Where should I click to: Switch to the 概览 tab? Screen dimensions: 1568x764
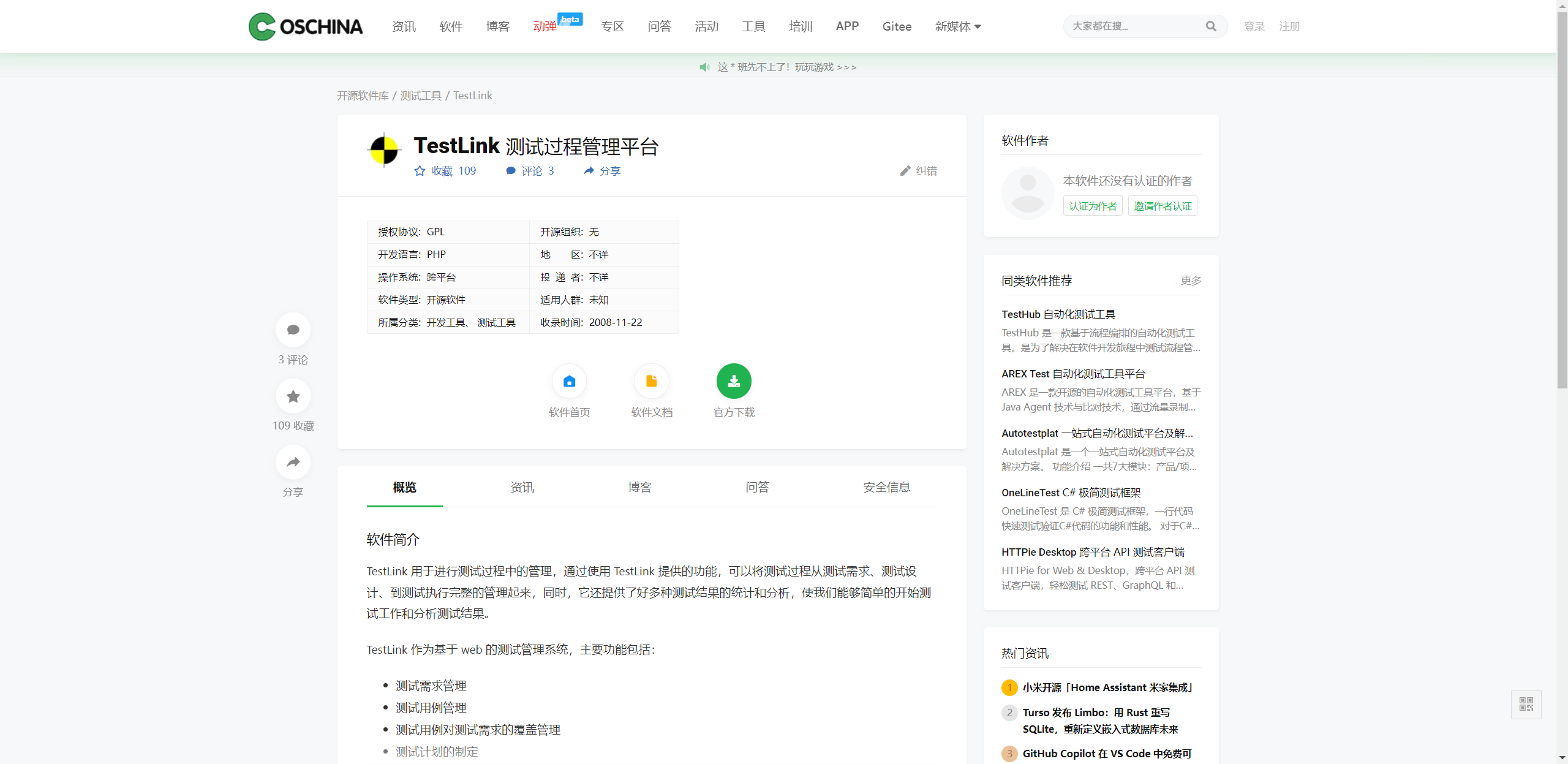(x=404, y=487)
